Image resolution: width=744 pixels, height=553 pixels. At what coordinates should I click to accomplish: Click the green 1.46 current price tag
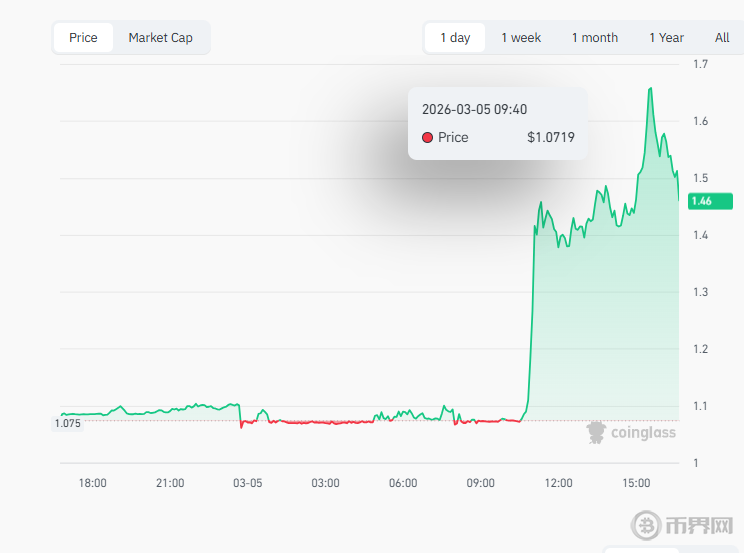pyautogui.click(x=701, y=201)
